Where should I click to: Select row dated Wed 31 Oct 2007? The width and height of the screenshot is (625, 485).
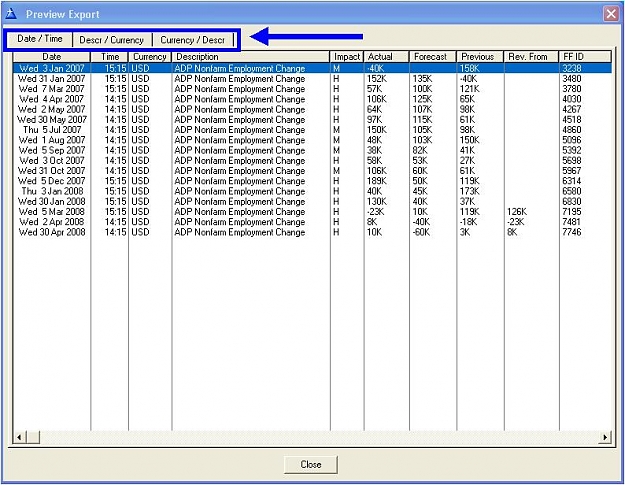(x=312, y=171)
